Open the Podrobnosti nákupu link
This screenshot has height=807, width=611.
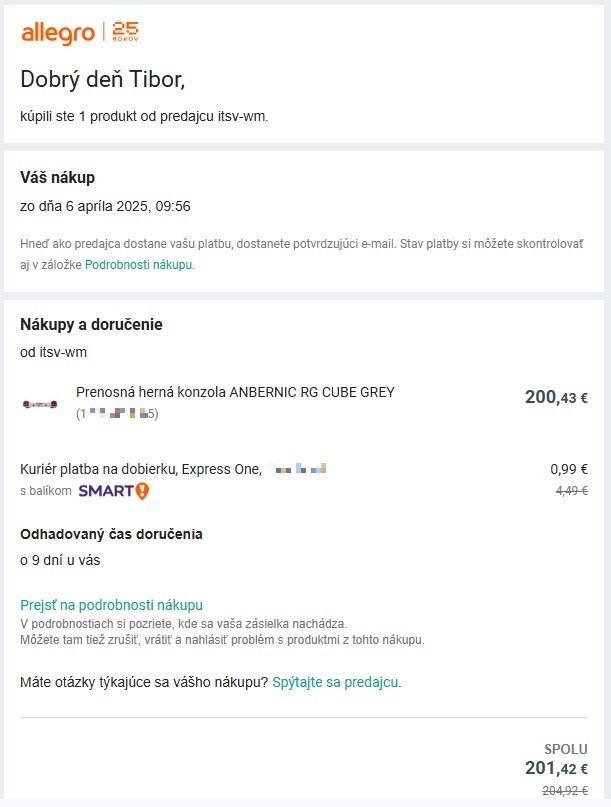138,265
